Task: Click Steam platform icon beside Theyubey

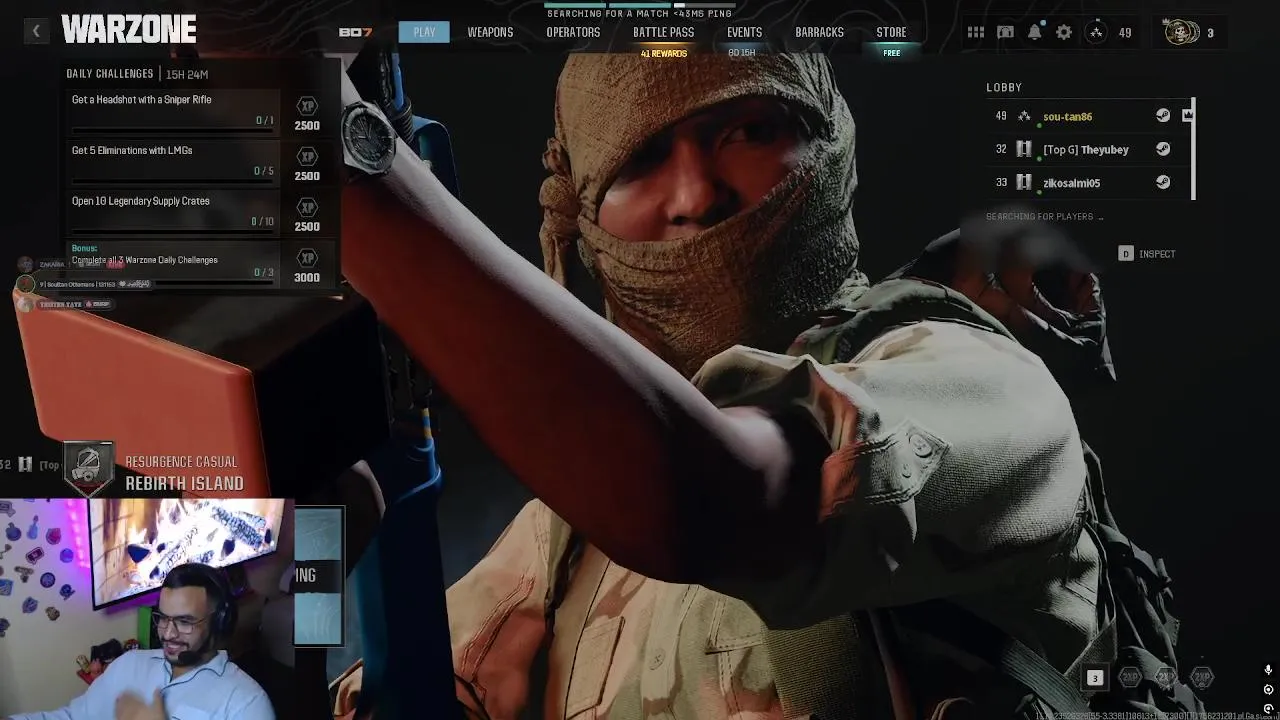Action: point(1163,149)
